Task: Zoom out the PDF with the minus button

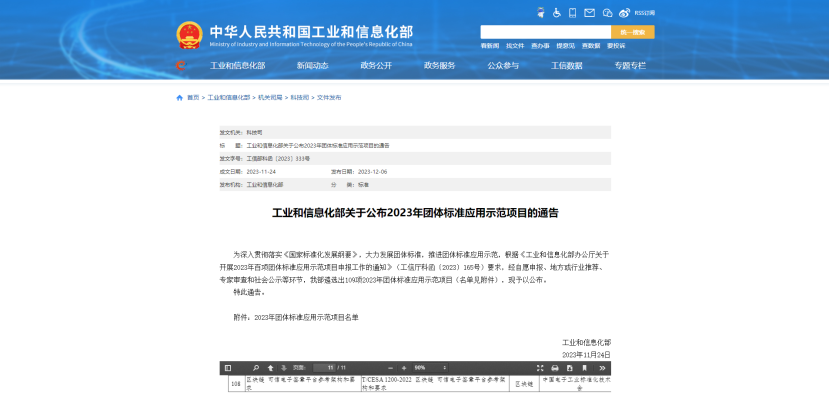Action: tap(391, 368)
